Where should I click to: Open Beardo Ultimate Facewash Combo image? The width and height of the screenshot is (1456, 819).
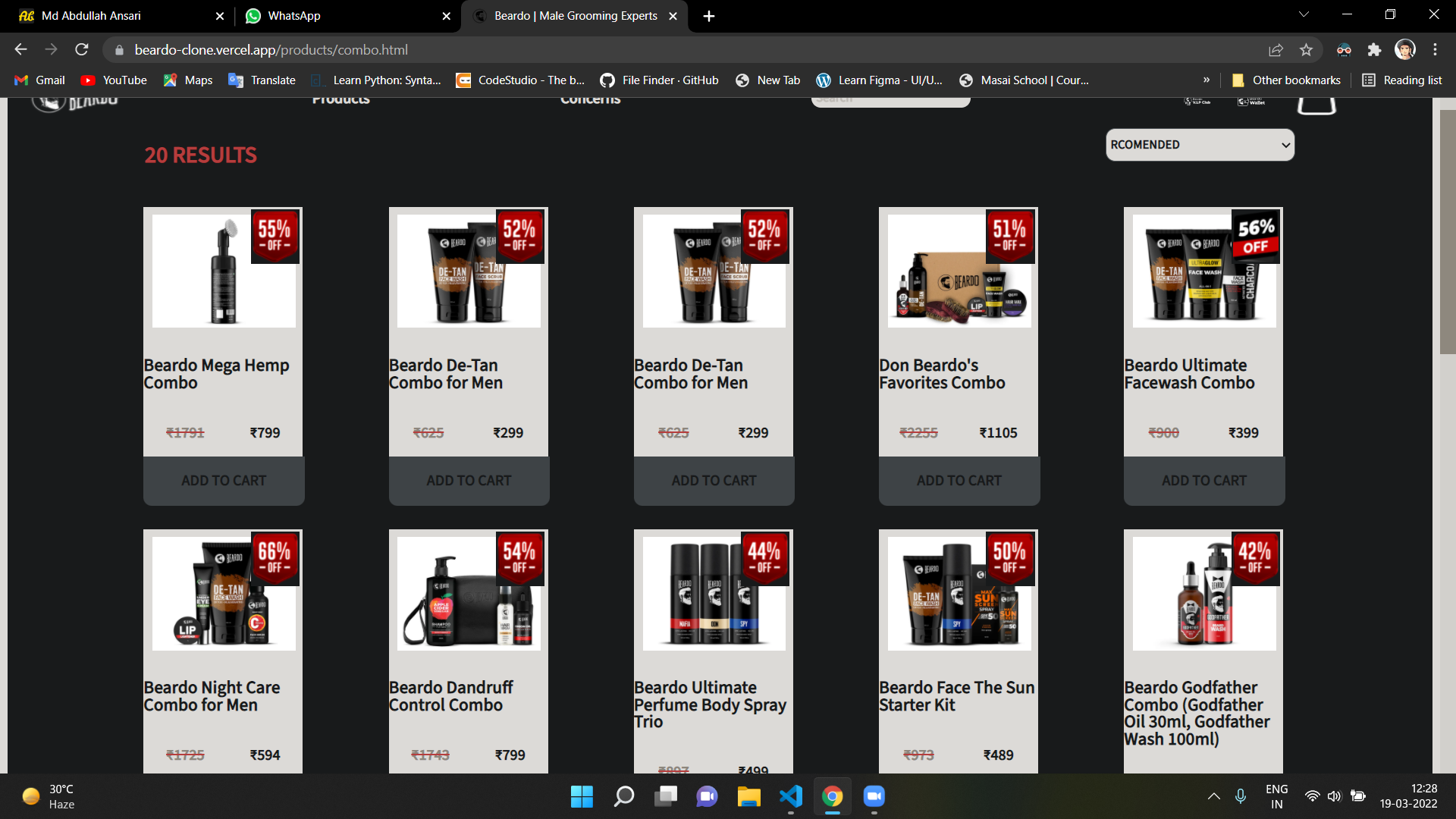pyautogui.click(x=1204, y=271)
